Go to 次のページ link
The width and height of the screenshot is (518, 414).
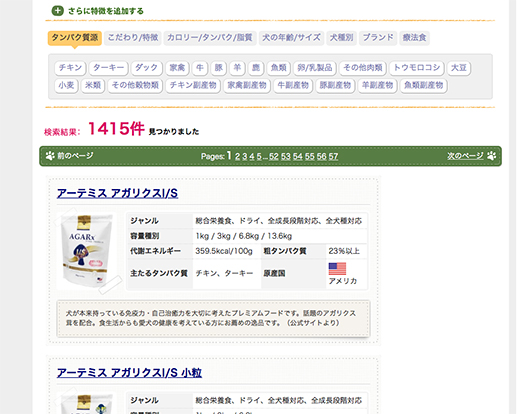click(x=465, y=156)
